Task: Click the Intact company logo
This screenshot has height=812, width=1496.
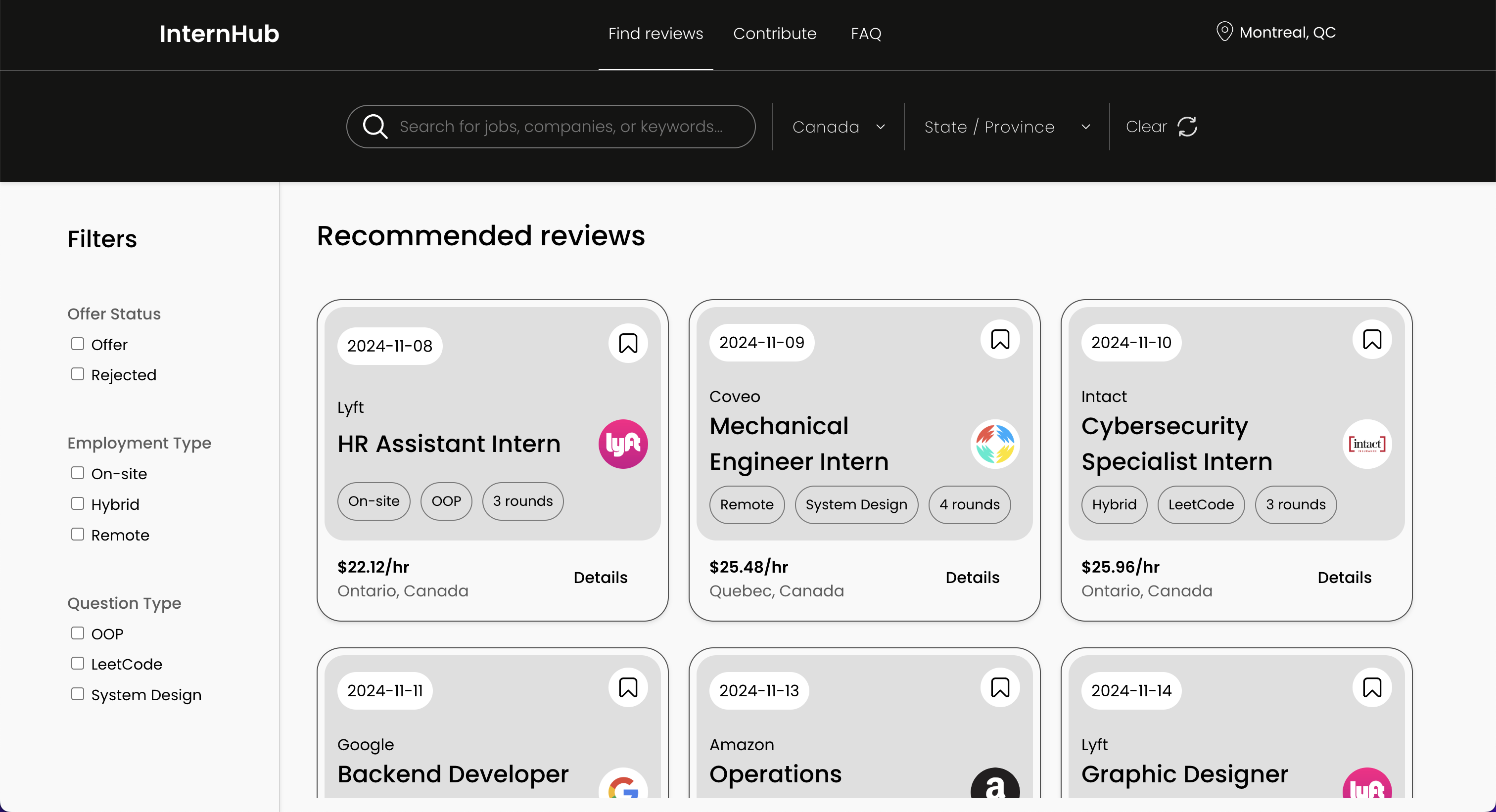Action: [1366, 444]
